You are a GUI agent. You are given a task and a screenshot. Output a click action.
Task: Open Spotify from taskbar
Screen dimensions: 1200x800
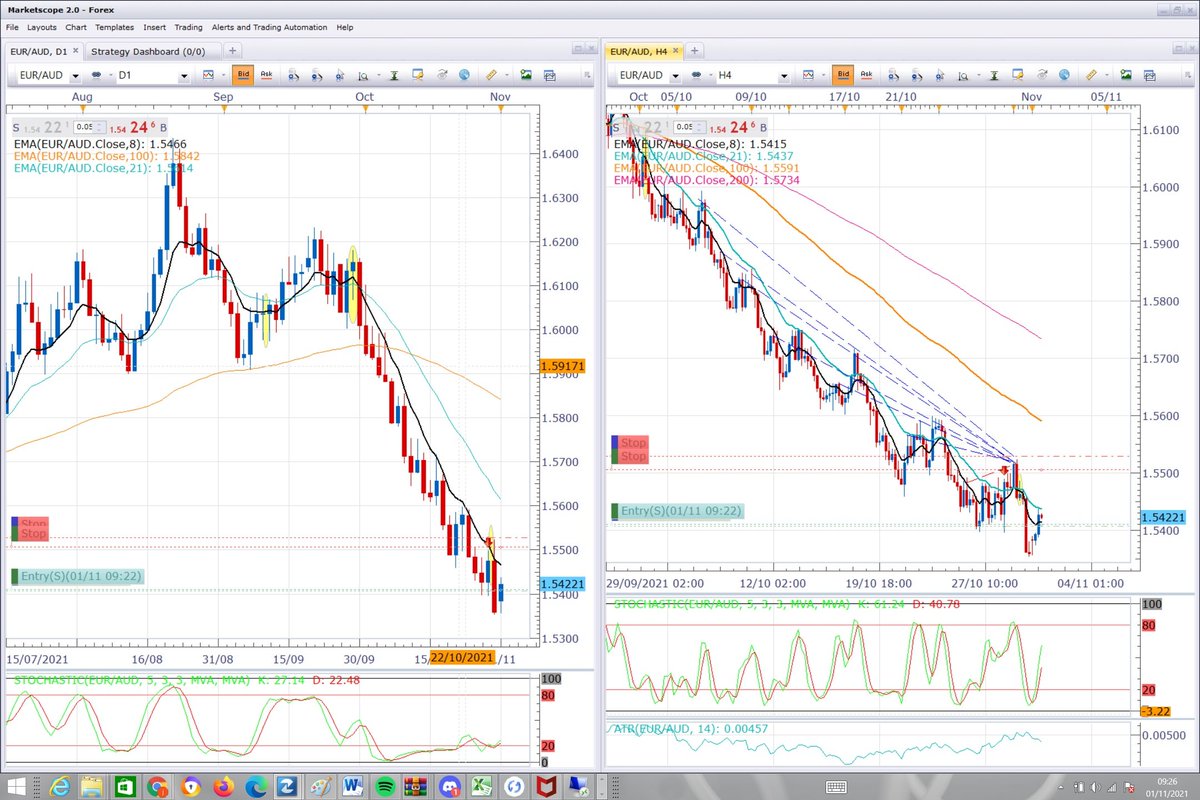point(385,786)
